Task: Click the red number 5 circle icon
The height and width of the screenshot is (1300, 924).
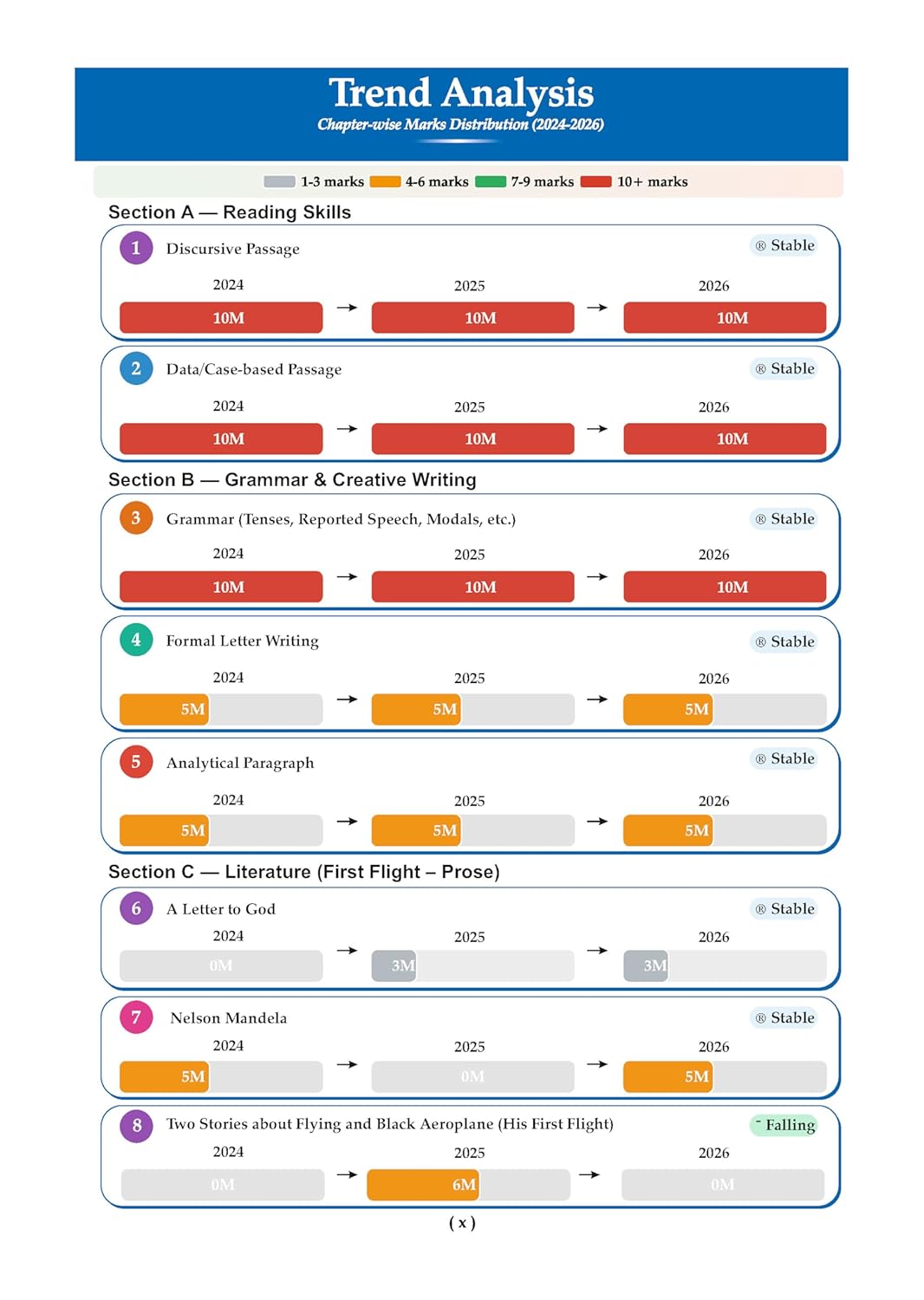Action: [x=136, y=762]
